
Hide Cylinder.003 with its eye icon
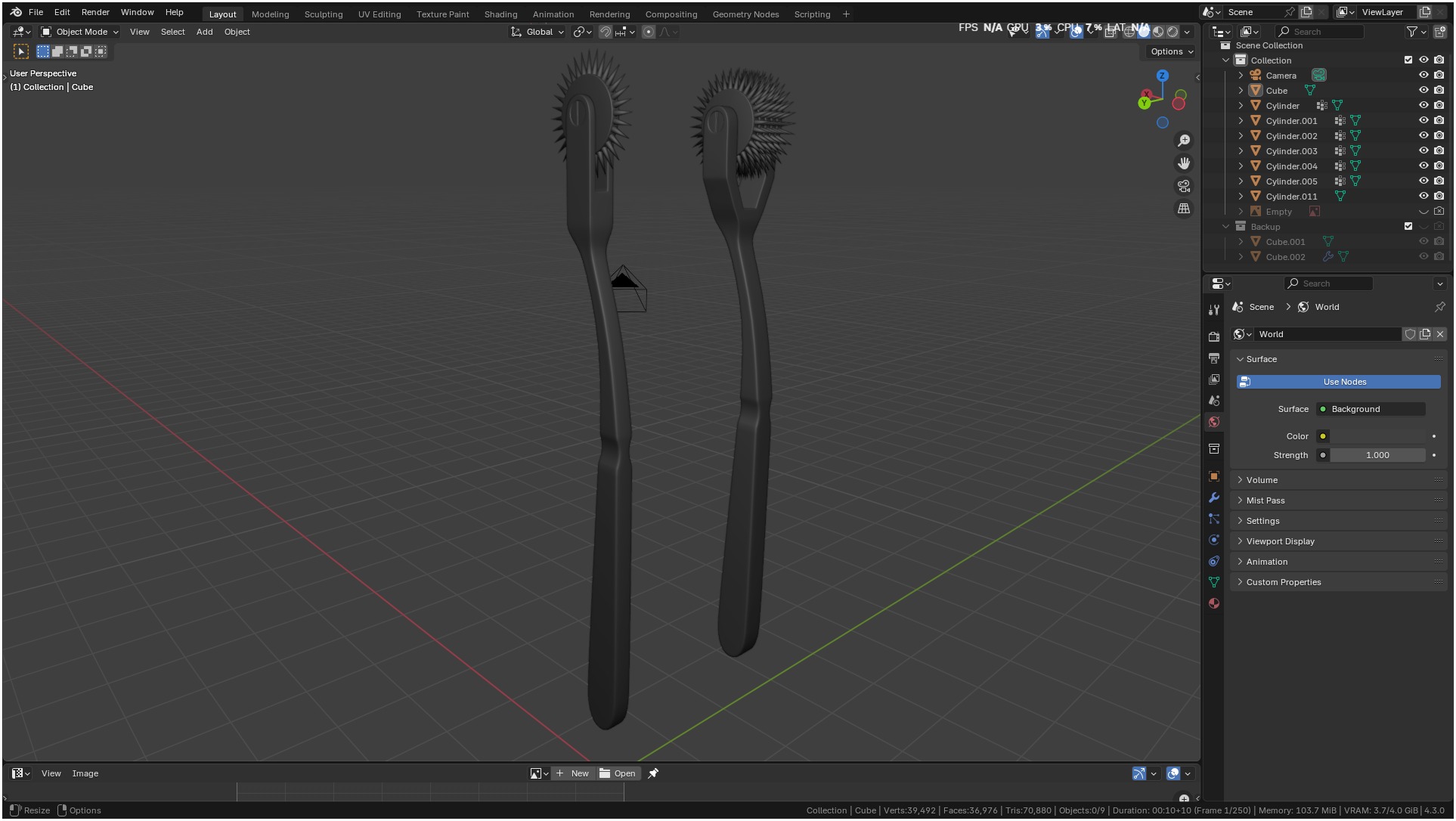pos(1423,151)
